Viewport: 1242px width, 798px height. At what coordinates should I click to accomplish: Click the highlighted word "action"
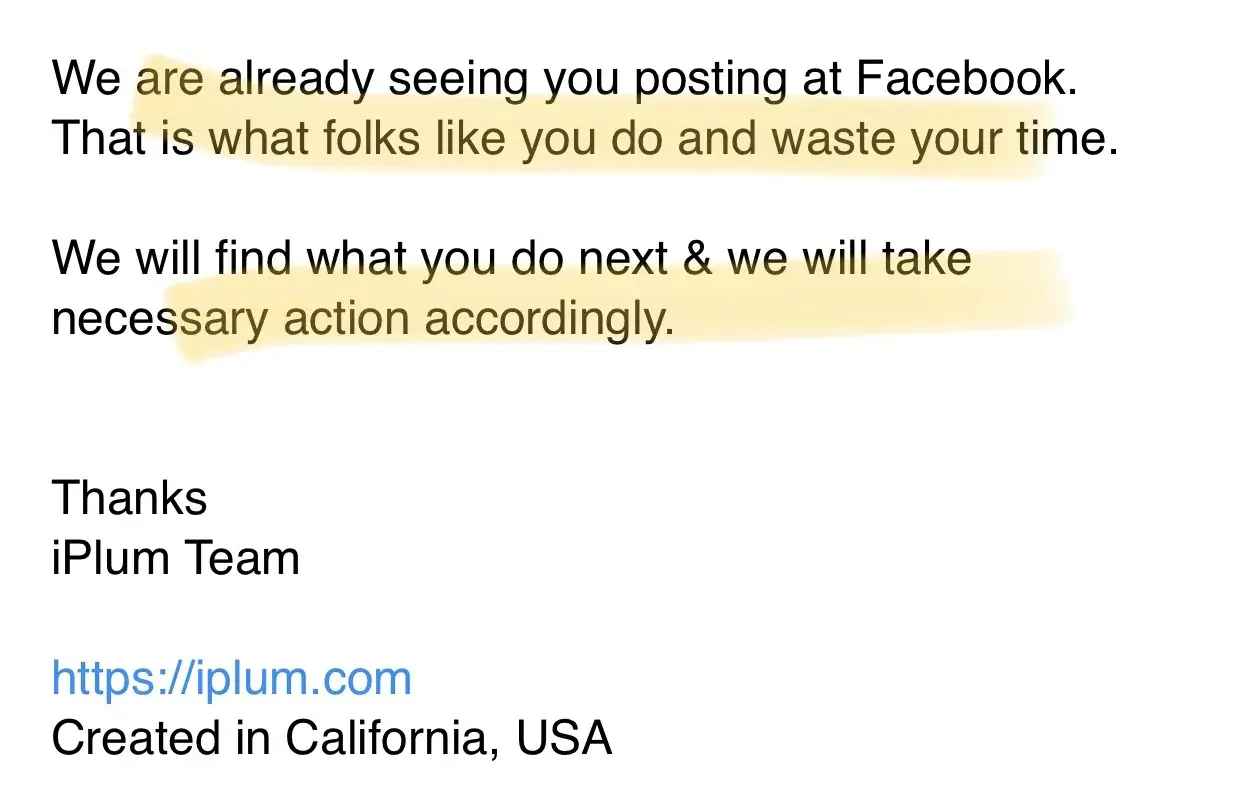pos(347,319)
